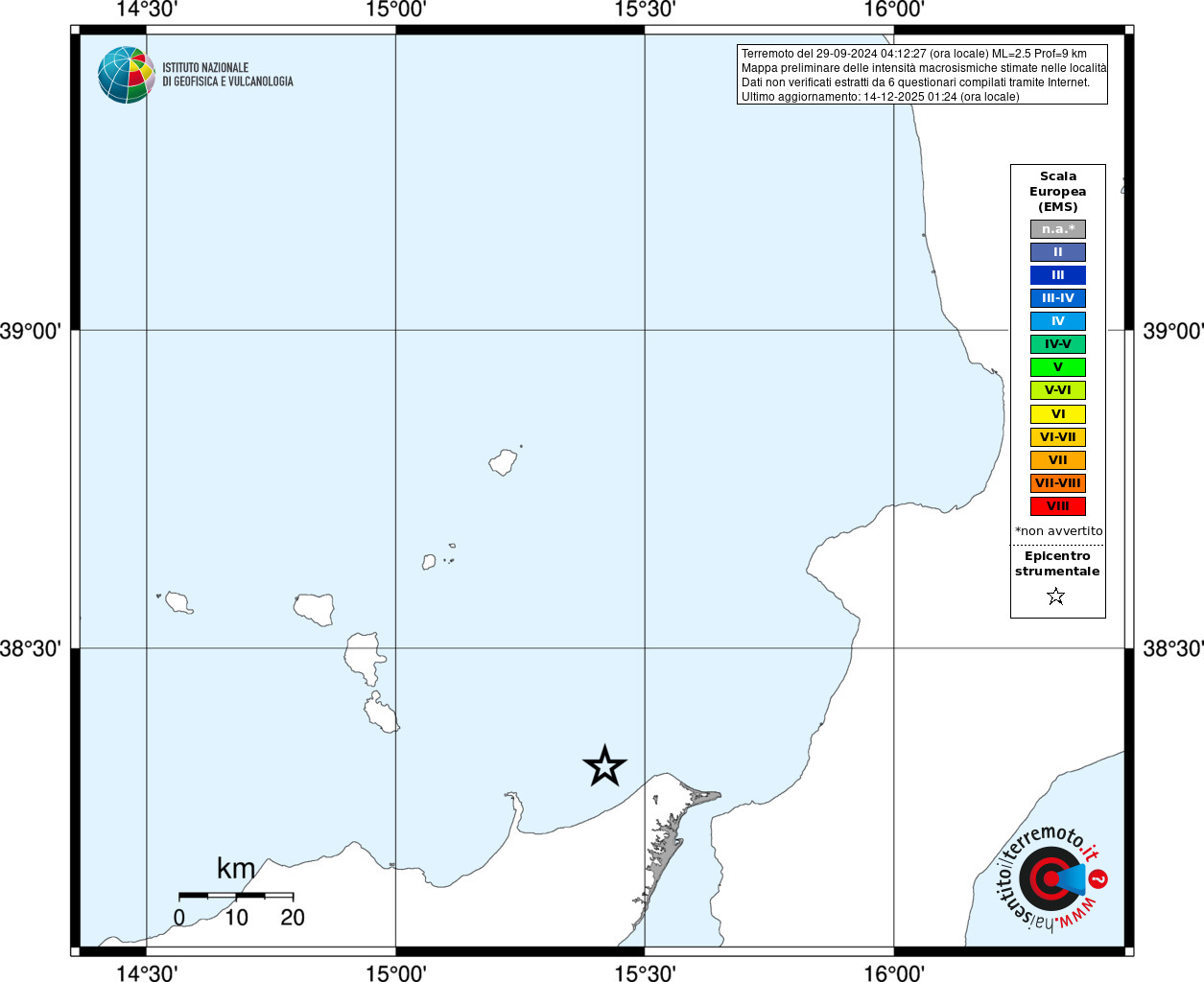Click the km scale bar

(x=236, y=895)
